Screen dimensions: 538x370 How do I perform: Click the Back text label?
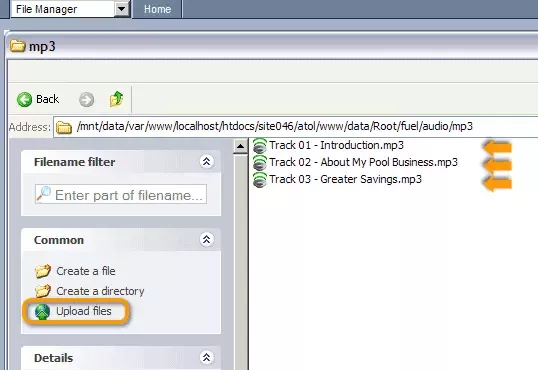tap(47, 99)
